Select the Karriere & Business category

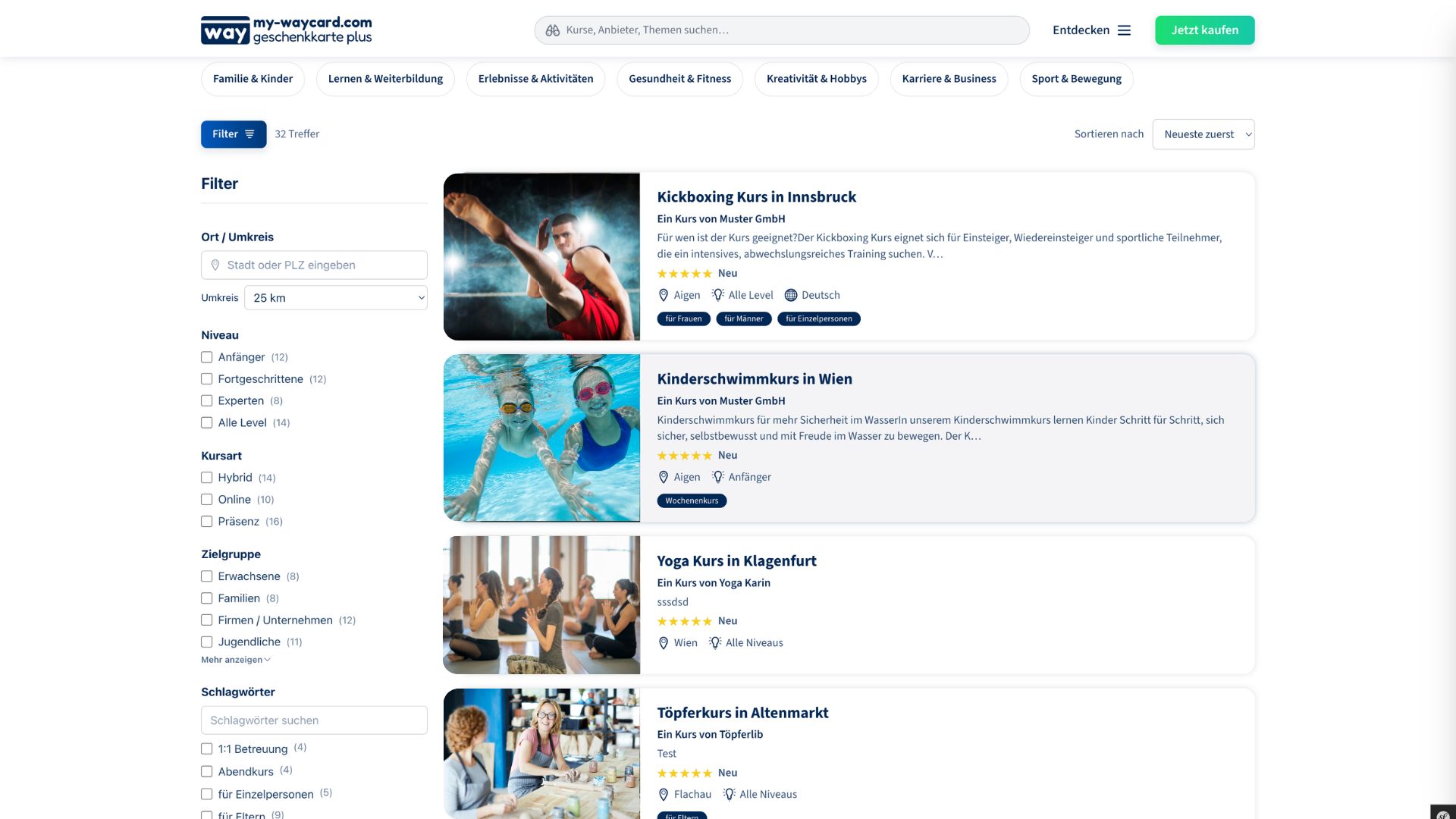coord(949,79)
